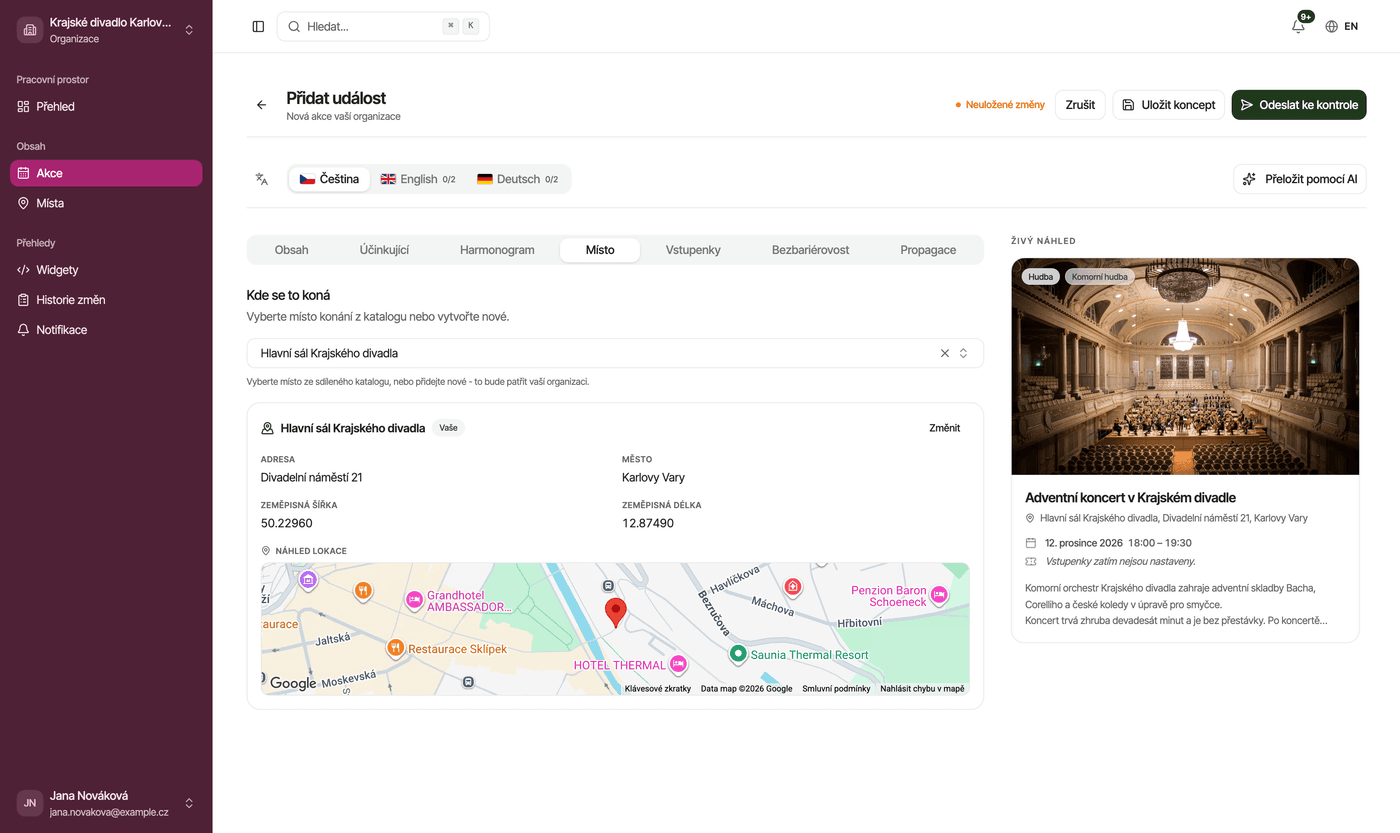
Task: Select the Propagace tab
Action: (928, 250)
